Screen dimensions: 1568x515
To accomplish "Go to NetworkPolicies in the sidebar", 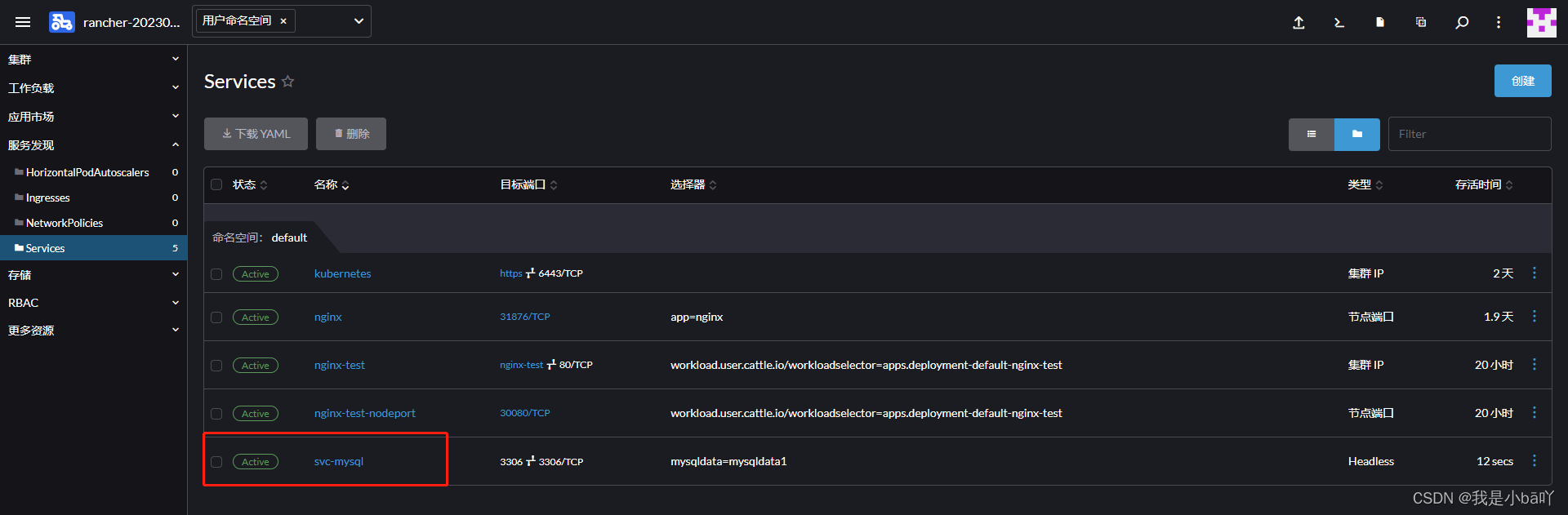I will (65, 223).
